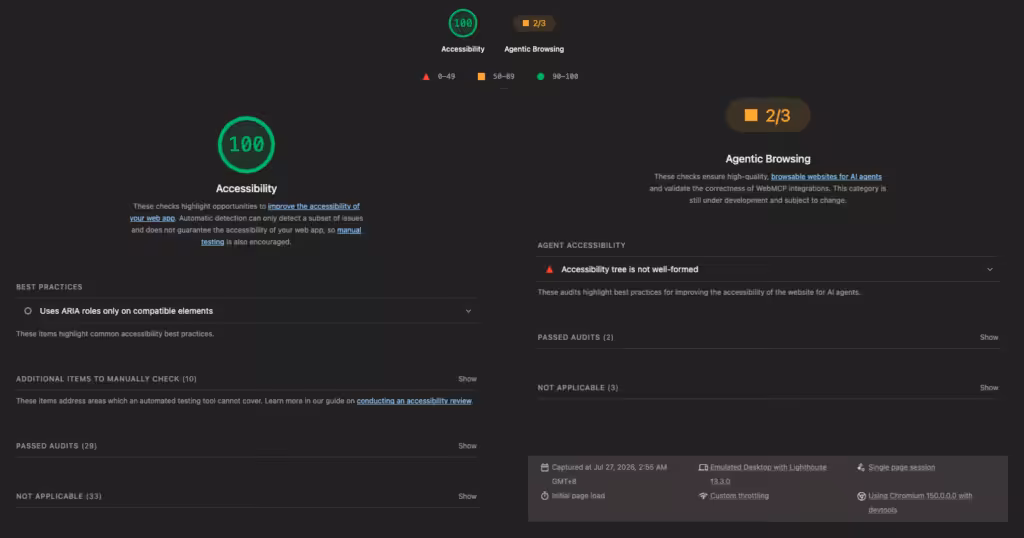Expand Accessibility tree is not well-formed audit
1024x538 pixels.
tap(768, 270)
